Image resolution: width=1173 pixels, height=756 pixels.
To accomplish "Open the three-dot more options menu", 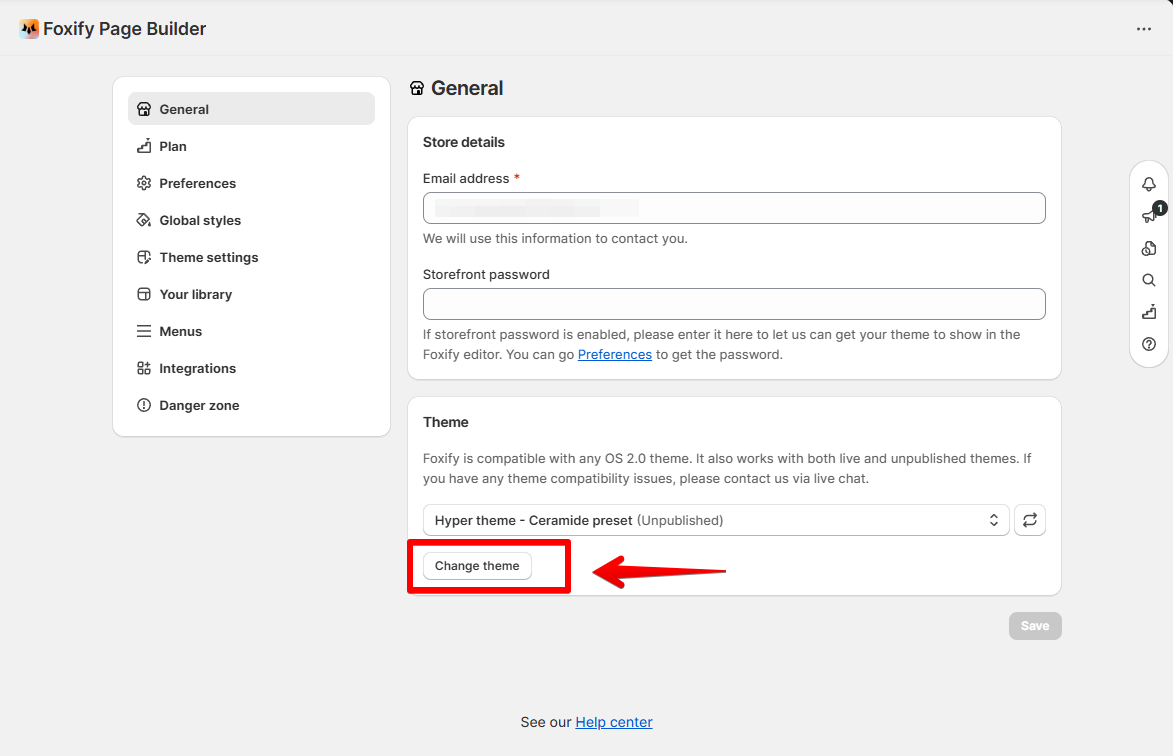I will coord(1144,29).
